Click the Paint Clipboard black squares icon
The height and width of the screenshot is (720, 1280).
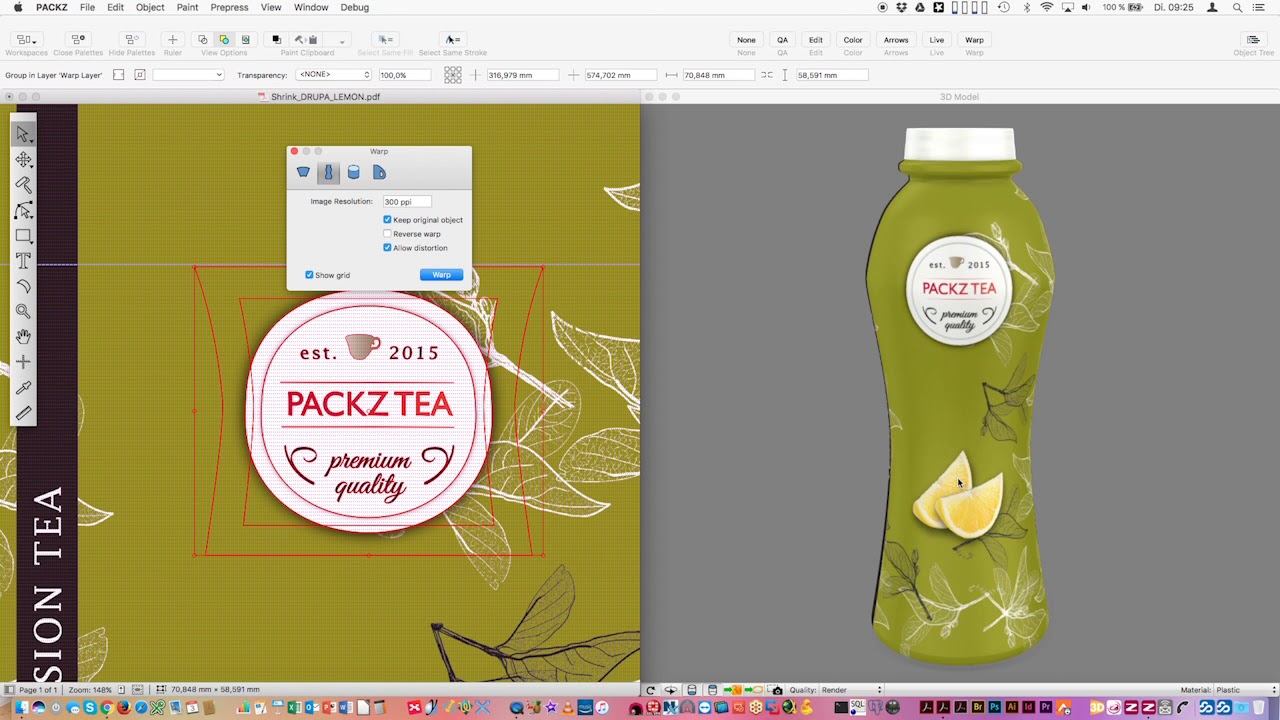277,40
